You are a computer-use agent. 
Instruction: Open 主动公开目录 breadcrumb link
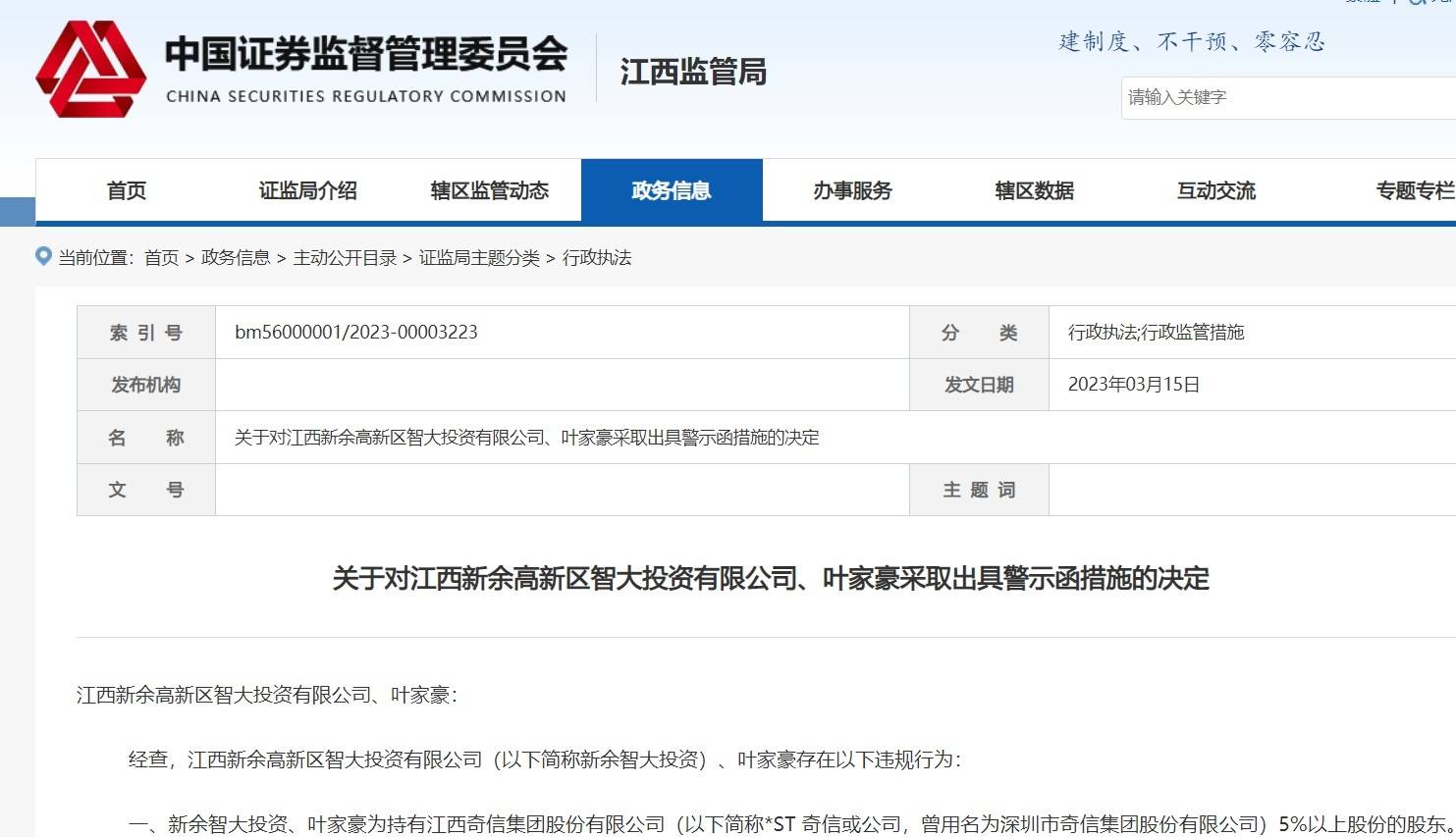coord(345,258)
